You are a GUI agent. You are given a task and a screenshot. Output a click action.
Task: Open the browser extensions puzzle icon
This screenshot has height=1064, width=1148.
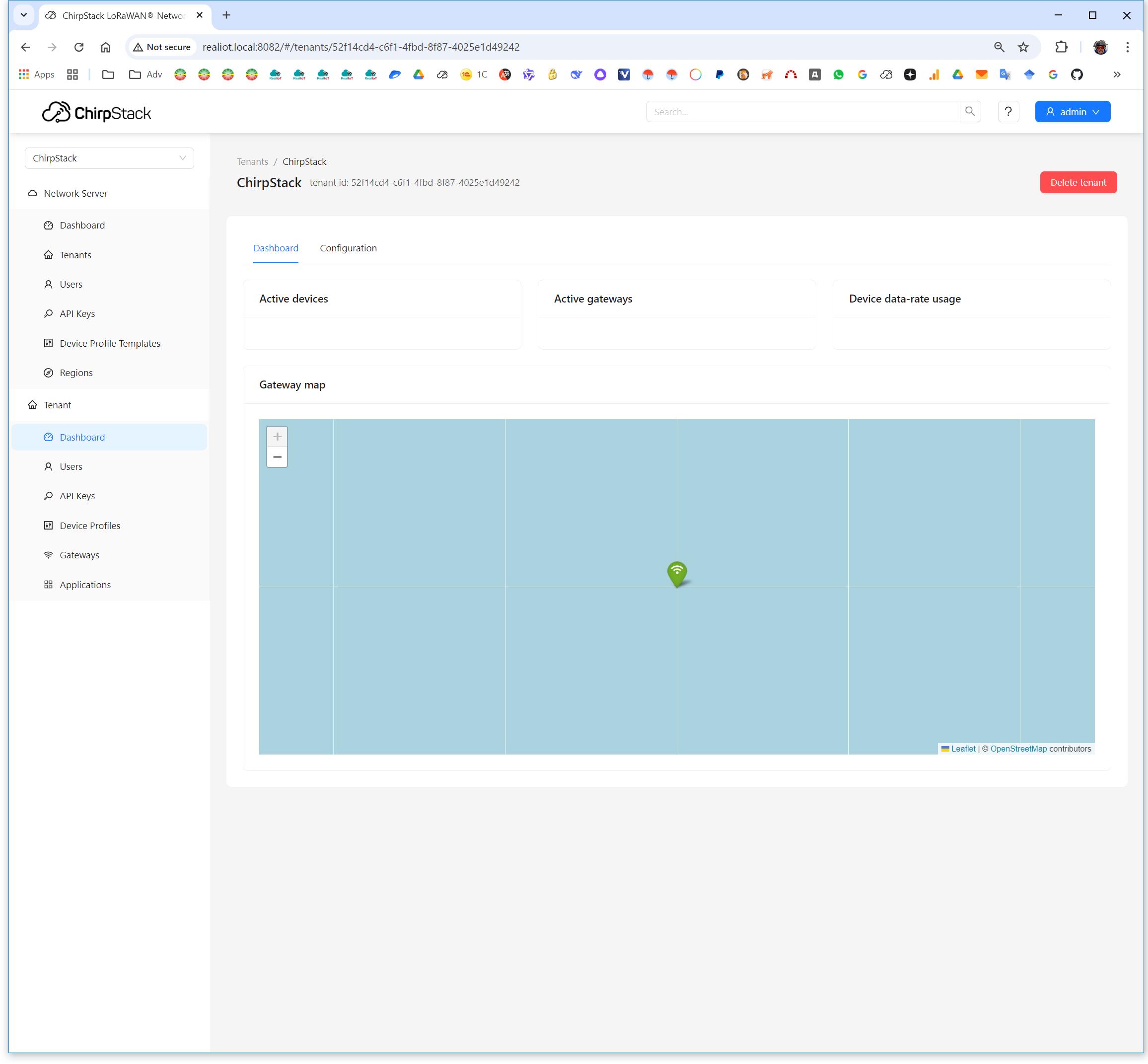(x=1061, y=47)
